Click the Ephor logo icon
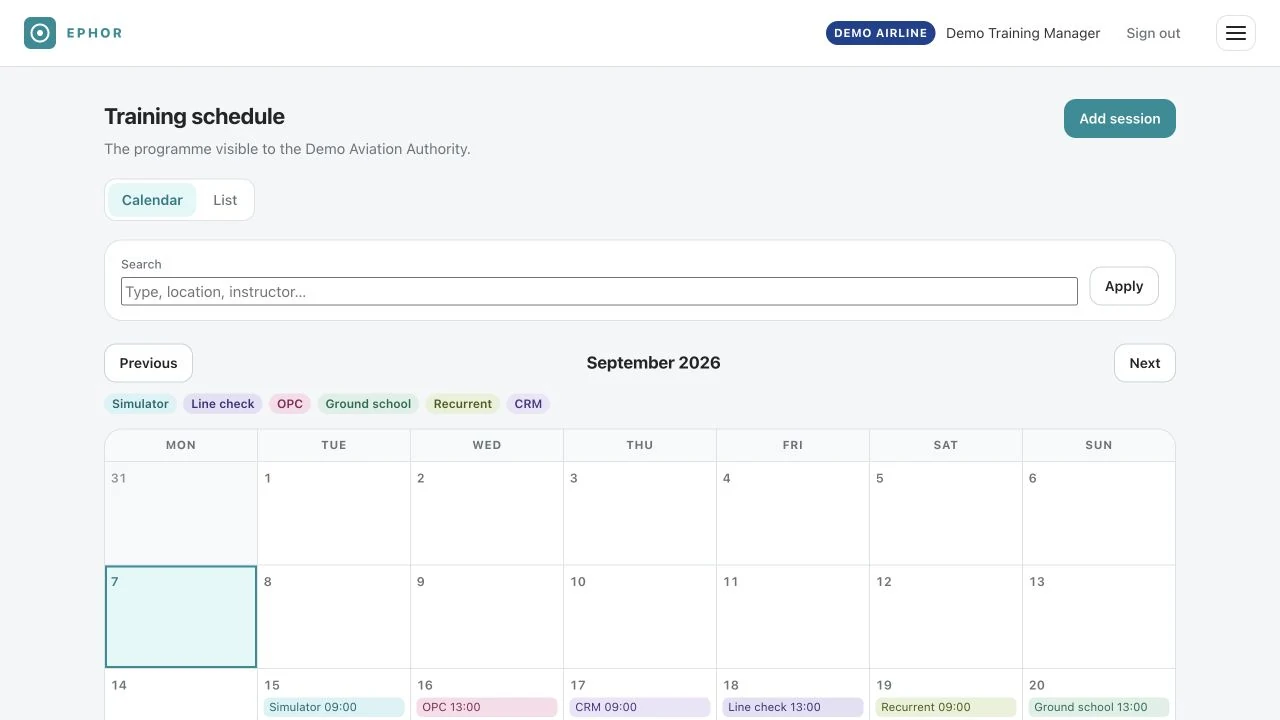1280x720 pixels. (40, 33)
